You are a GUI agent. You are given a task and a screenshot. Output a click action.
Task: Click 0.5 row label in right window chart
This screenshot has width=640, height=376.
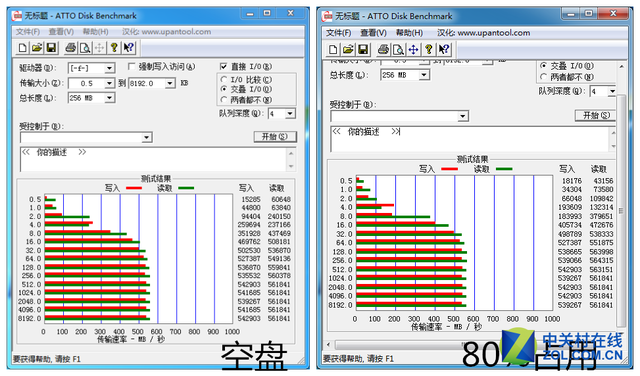click(x=346, y=180)
